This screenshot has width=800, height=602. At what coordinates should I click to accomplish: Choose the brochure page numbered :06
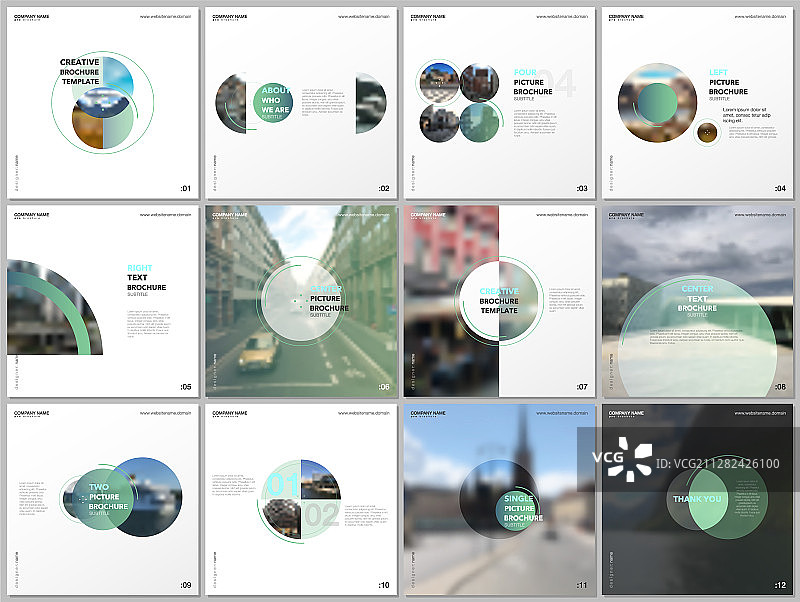coord(301,301)
